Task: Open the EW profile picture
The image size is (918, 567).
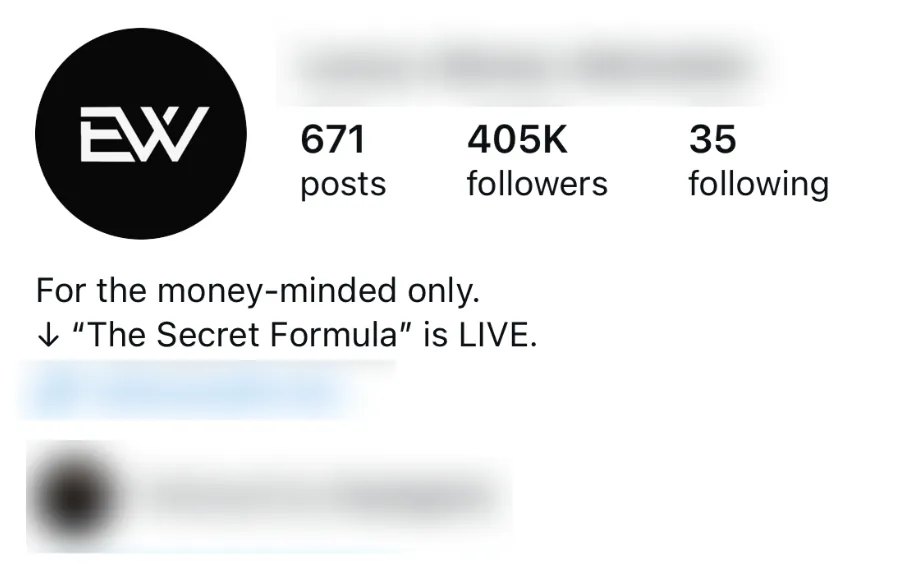Action: tap(141, 134)
